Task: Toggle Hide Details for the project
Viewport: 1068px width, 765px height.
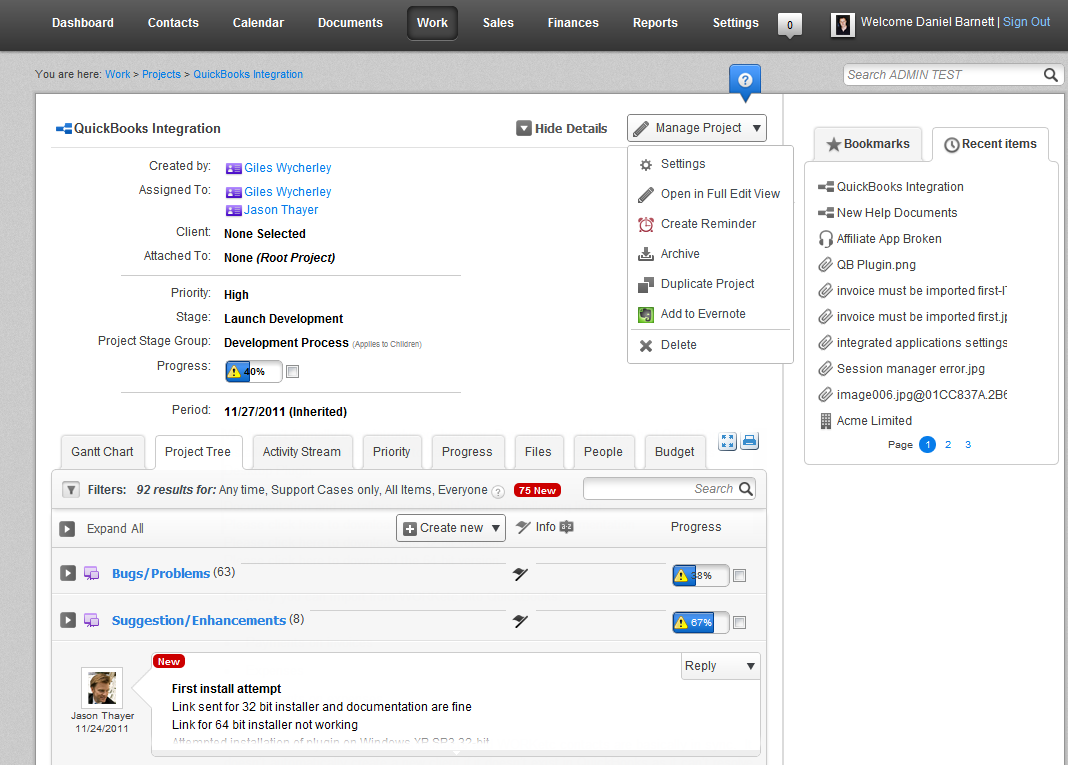Action: (x=562, y=128)
